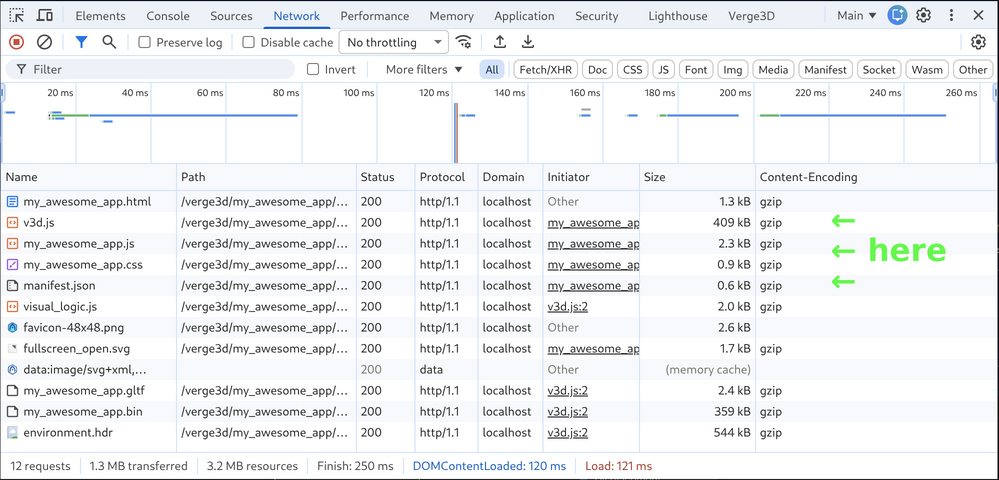Activate the inspect element picker icon

tap(17, 15)
